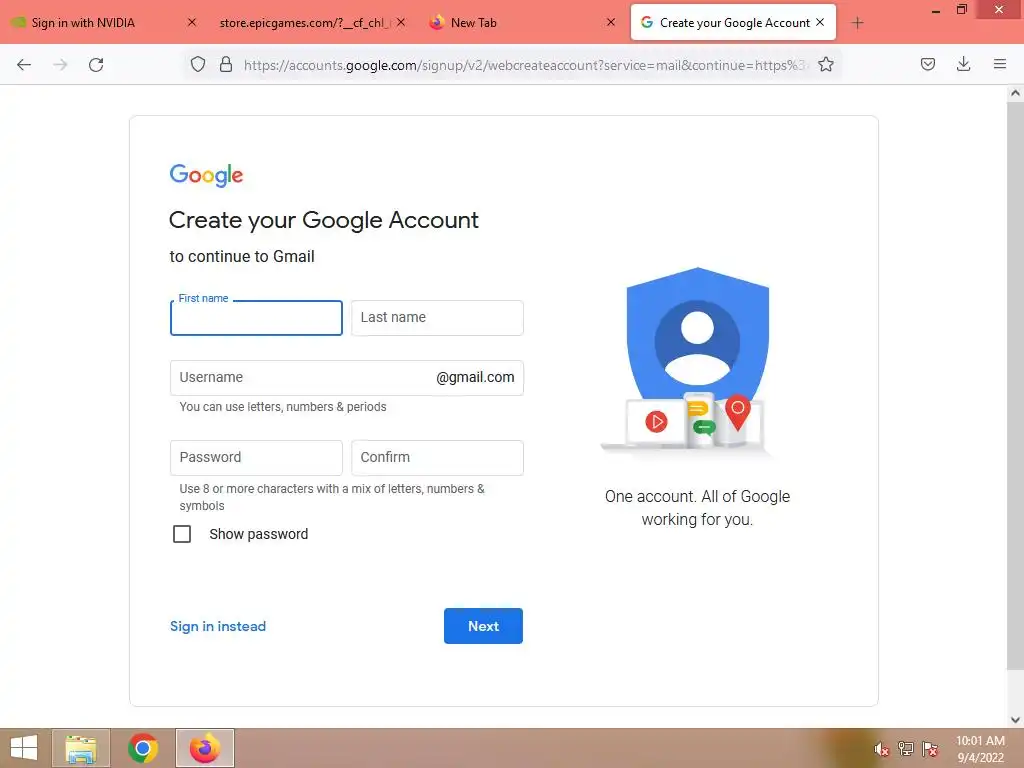Click the Google logo
This screenshot has width=1024, height=768.
pyautogui.click(x=206, y=175)
